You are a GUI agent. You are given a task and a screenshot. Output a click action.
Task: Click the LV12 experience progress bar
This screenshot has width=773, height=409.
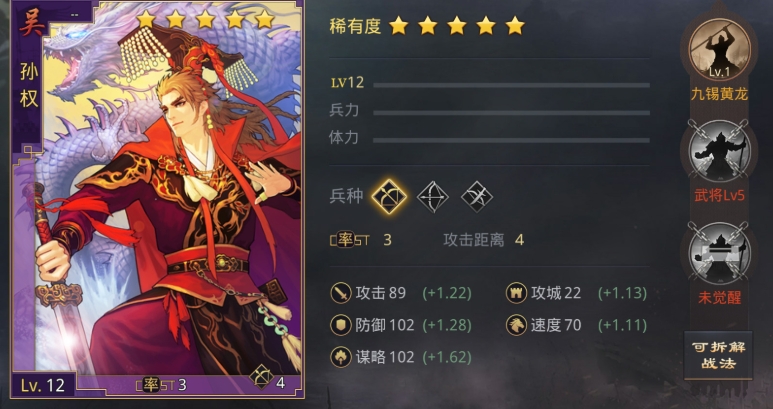[x=511, y=85]
